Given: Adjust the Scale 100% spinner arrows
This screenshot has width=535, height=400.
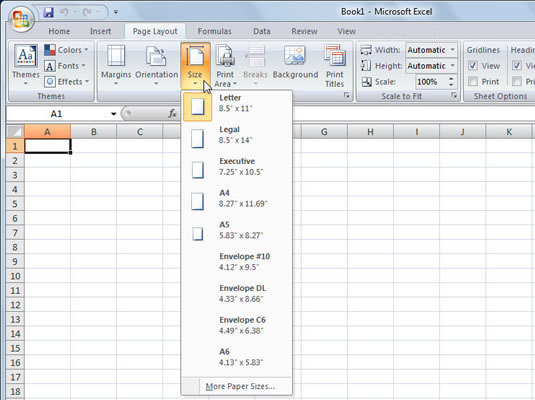Looking at the screenshot, I should coord(451,82).
